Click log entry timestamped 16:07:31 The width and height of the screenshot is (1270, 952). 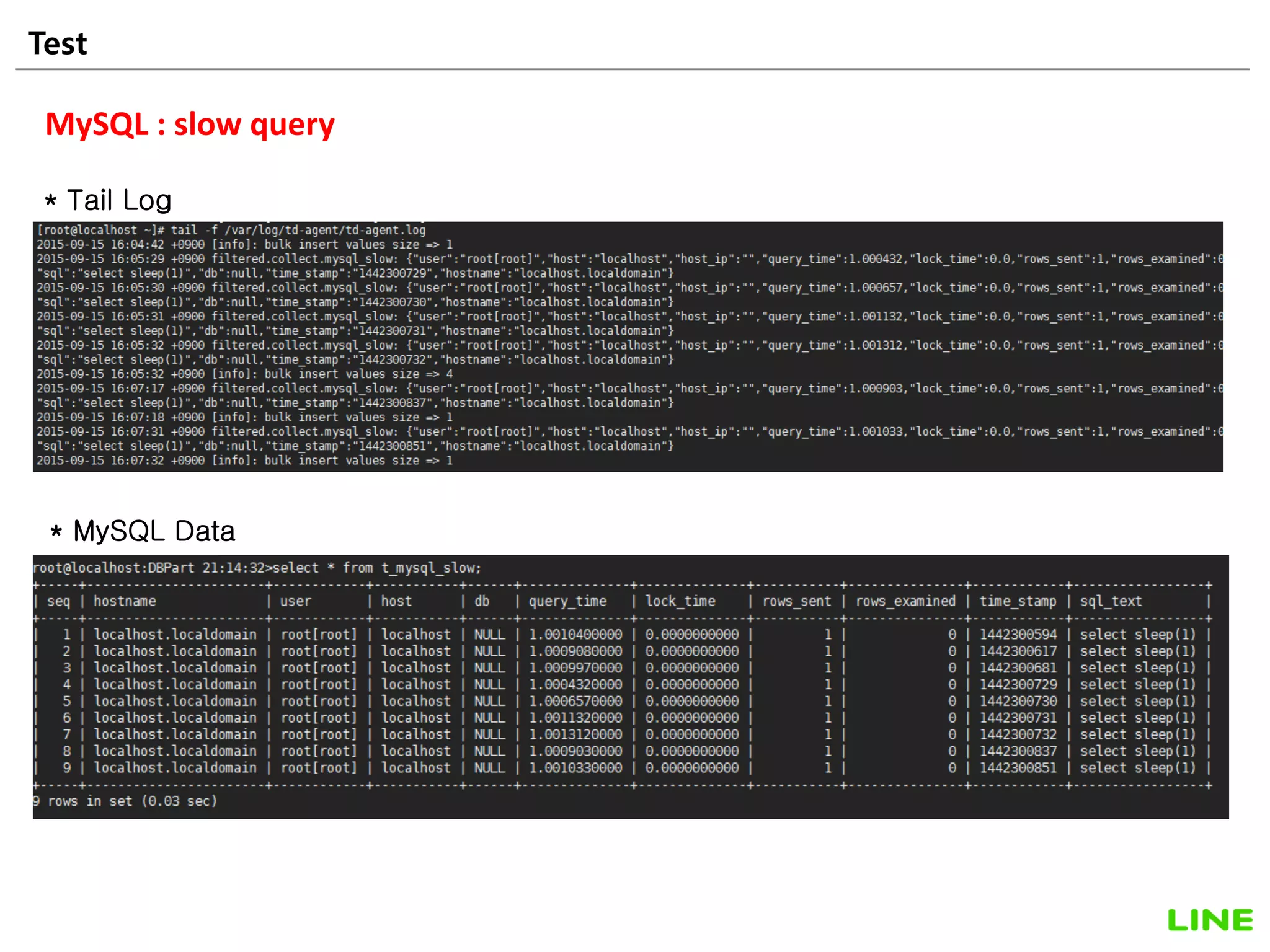click(629, 439)
